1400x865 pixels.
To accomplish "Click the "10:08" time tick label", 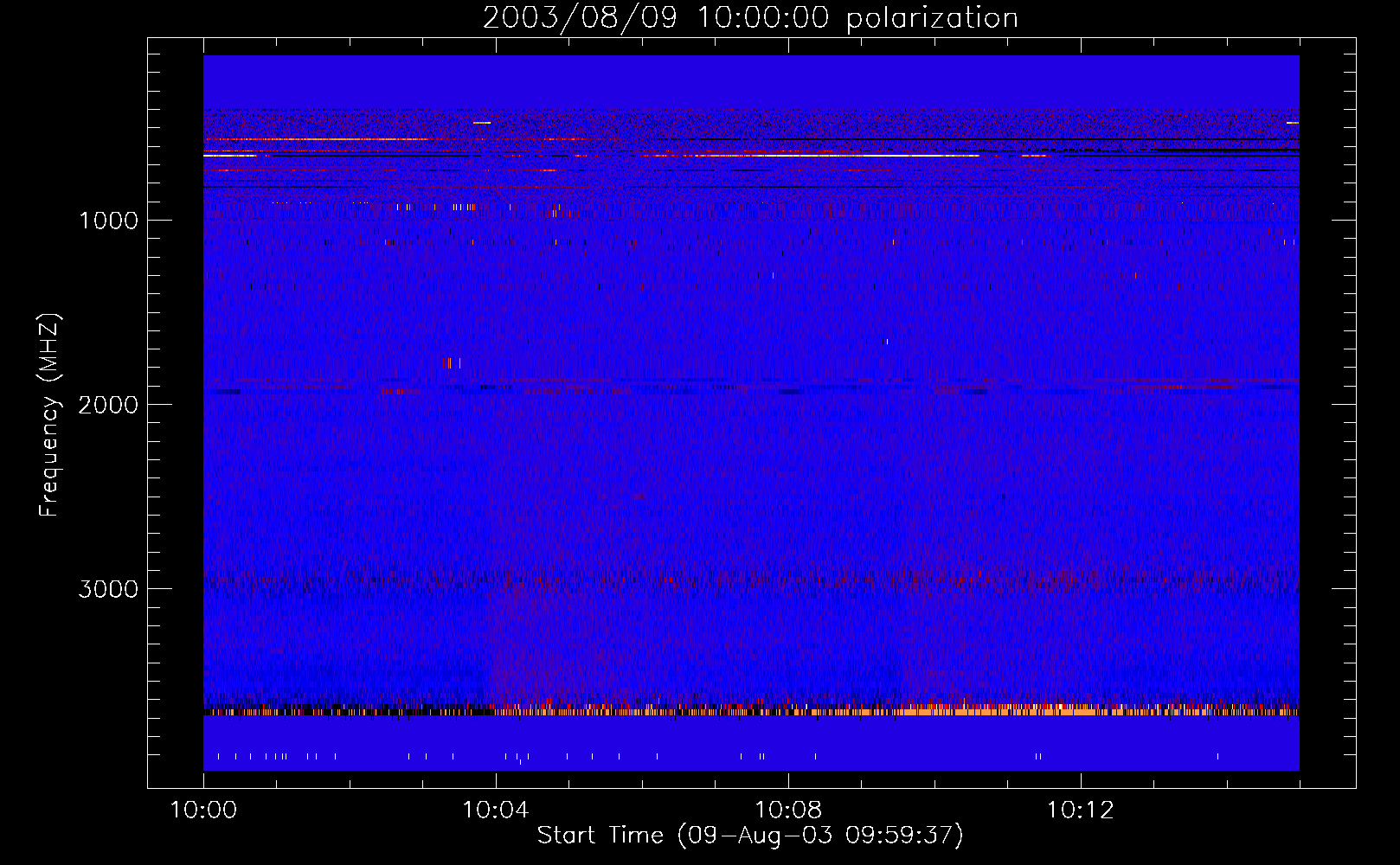I will (x=788, y=811).
